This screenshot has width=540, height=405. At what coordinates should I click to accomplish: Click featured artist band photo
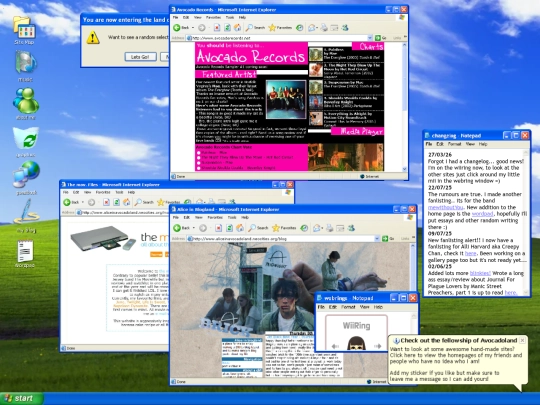click(286, 100)
